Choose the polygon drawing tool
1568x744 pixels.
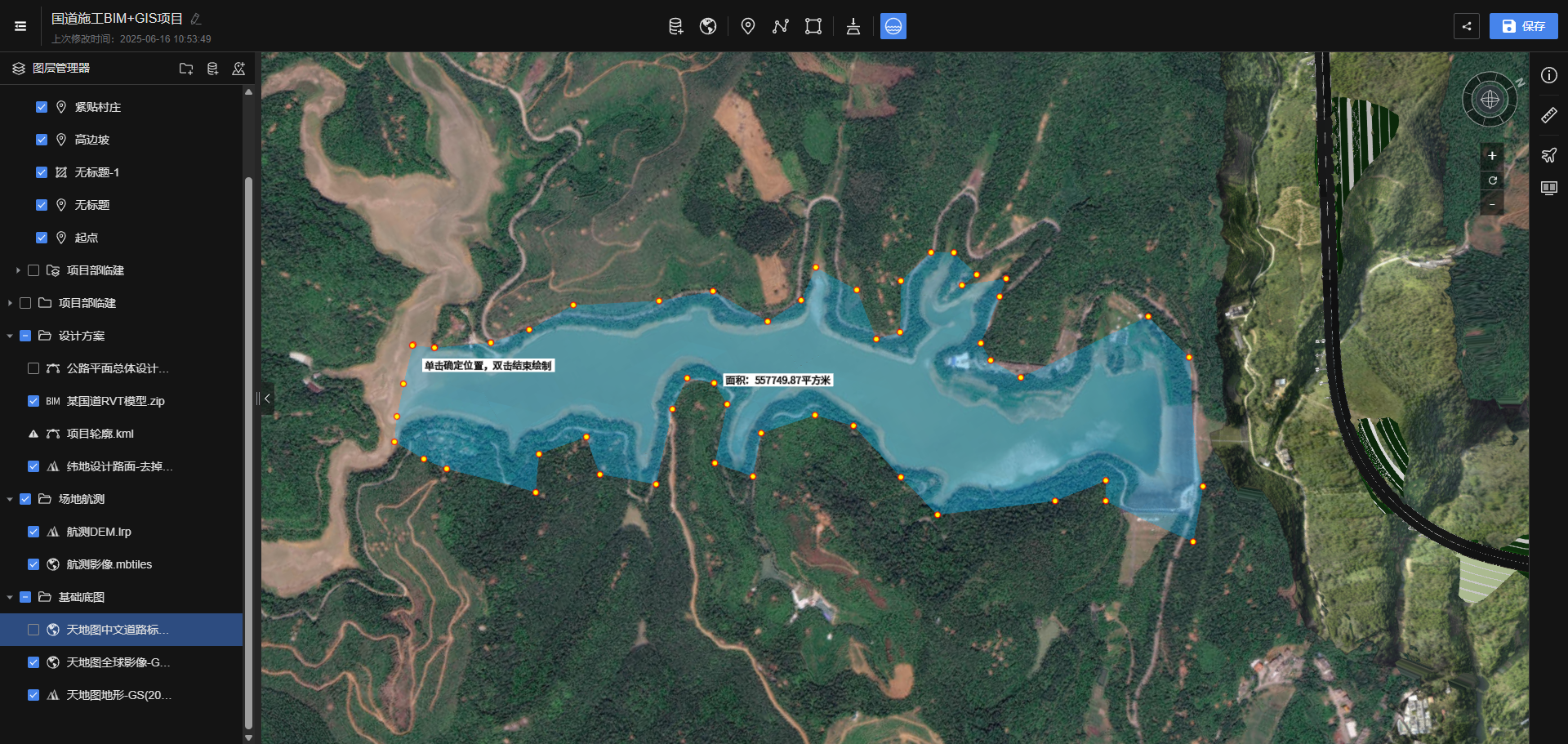tap(813, 27)
